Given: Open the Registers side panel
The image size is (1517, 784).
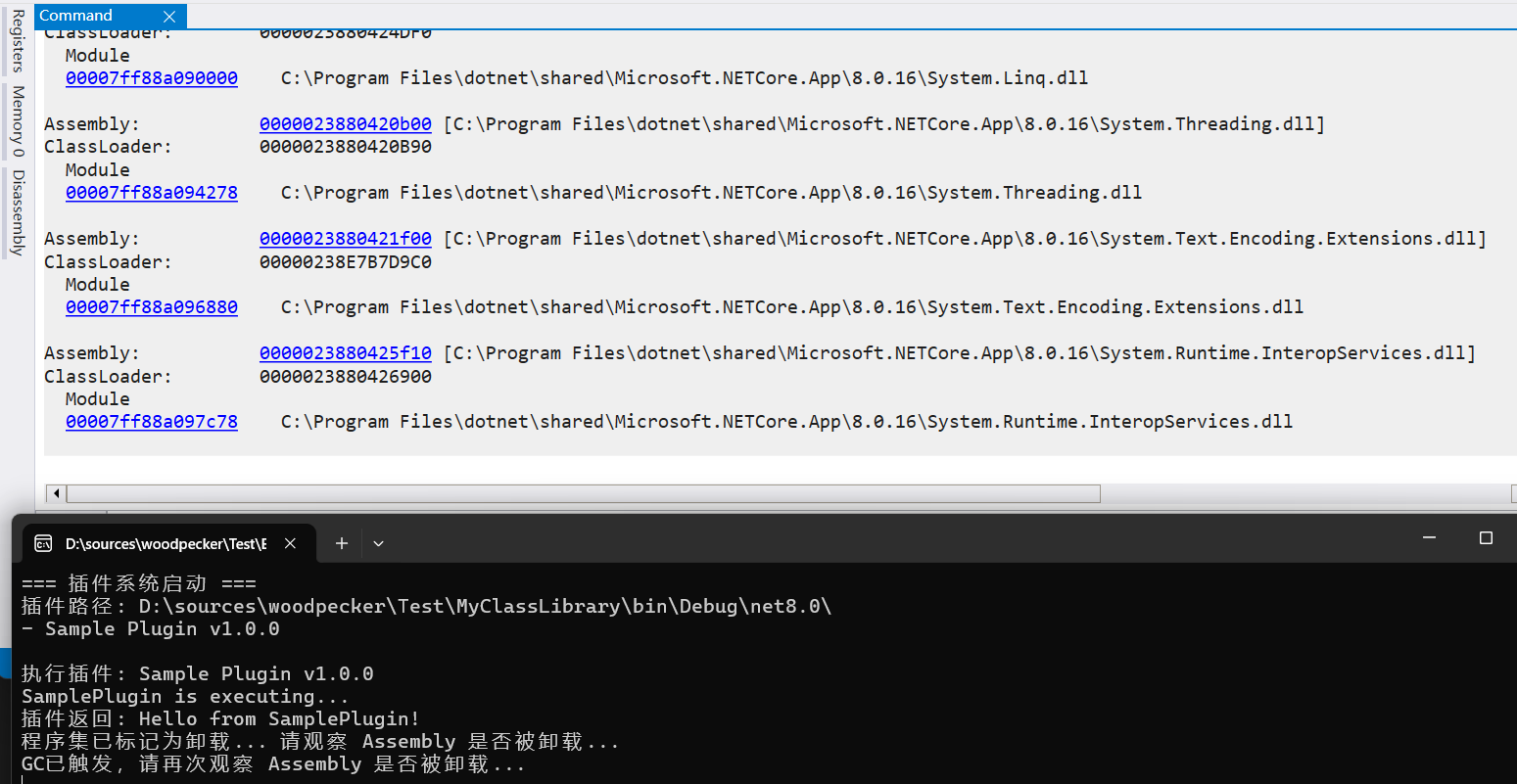Looking at the screenshot, I should pyautogui.click(x=17, y=41).
